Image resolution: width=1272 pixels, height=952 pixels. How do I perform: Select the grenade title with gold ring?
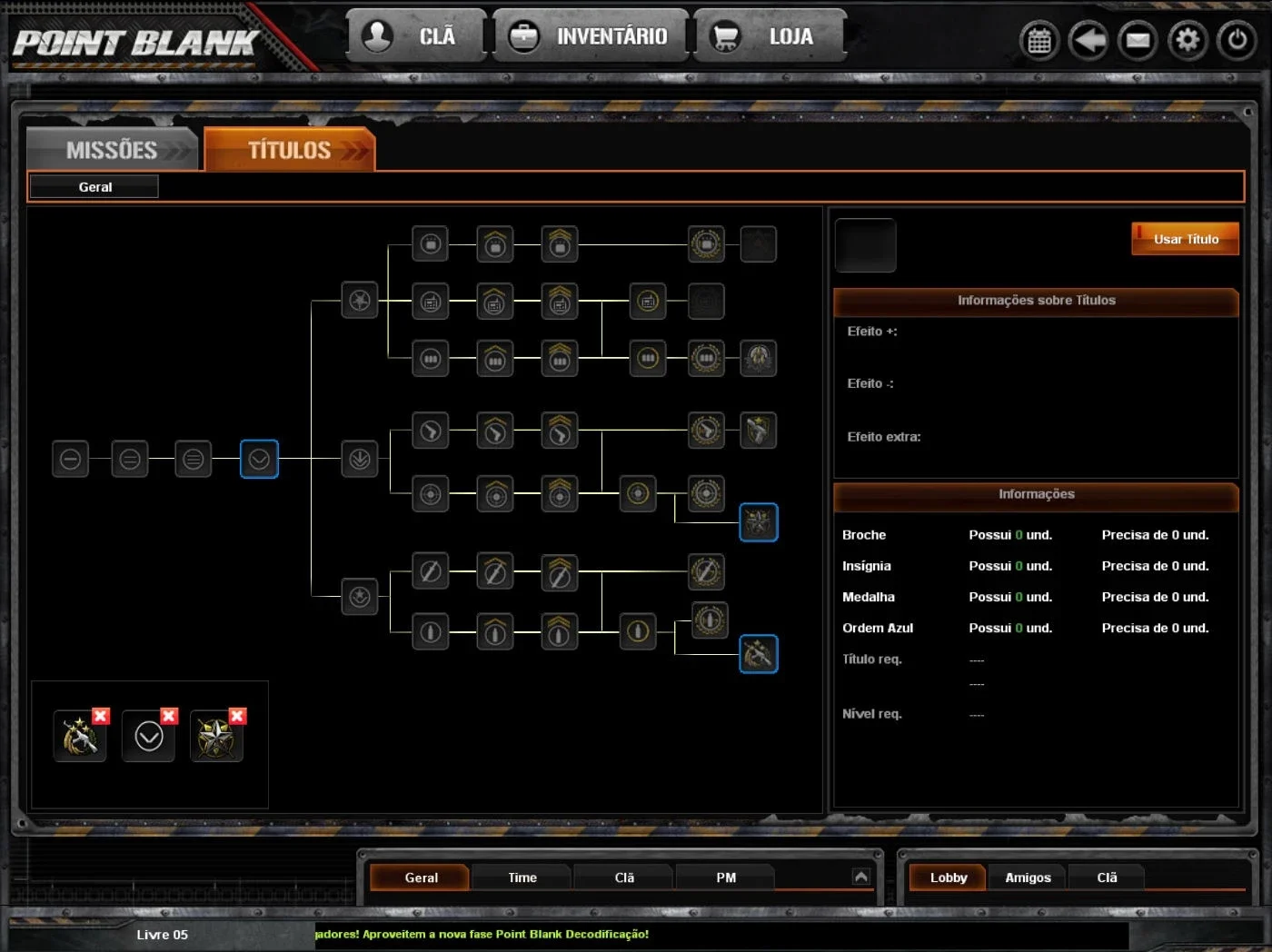638,631
